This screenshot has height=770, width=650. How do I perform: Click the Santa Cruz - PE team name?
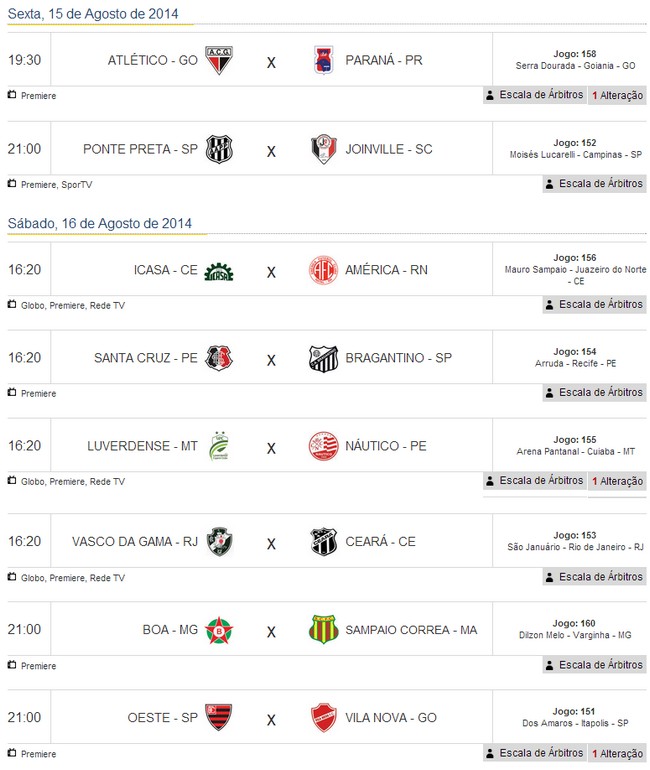(x=146, y=358)
